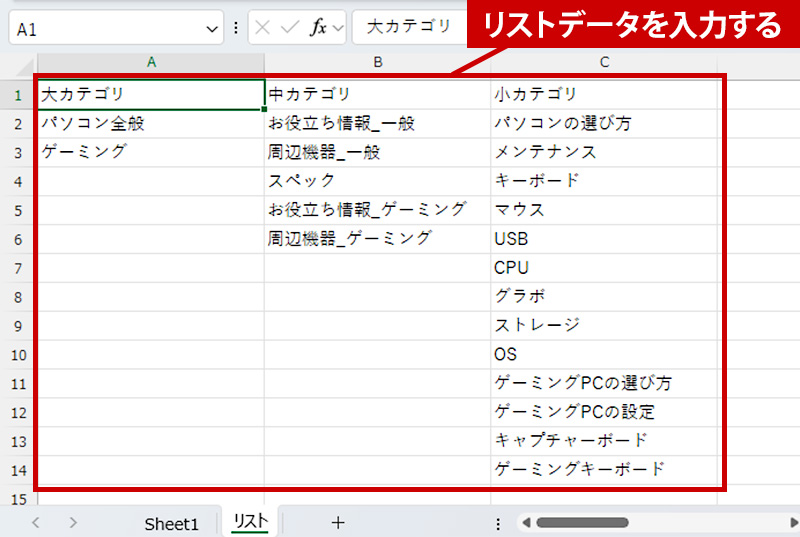Open the Name Box dropdown arrow
This screenshot has width=800, height=537.
tap(212, 29)
